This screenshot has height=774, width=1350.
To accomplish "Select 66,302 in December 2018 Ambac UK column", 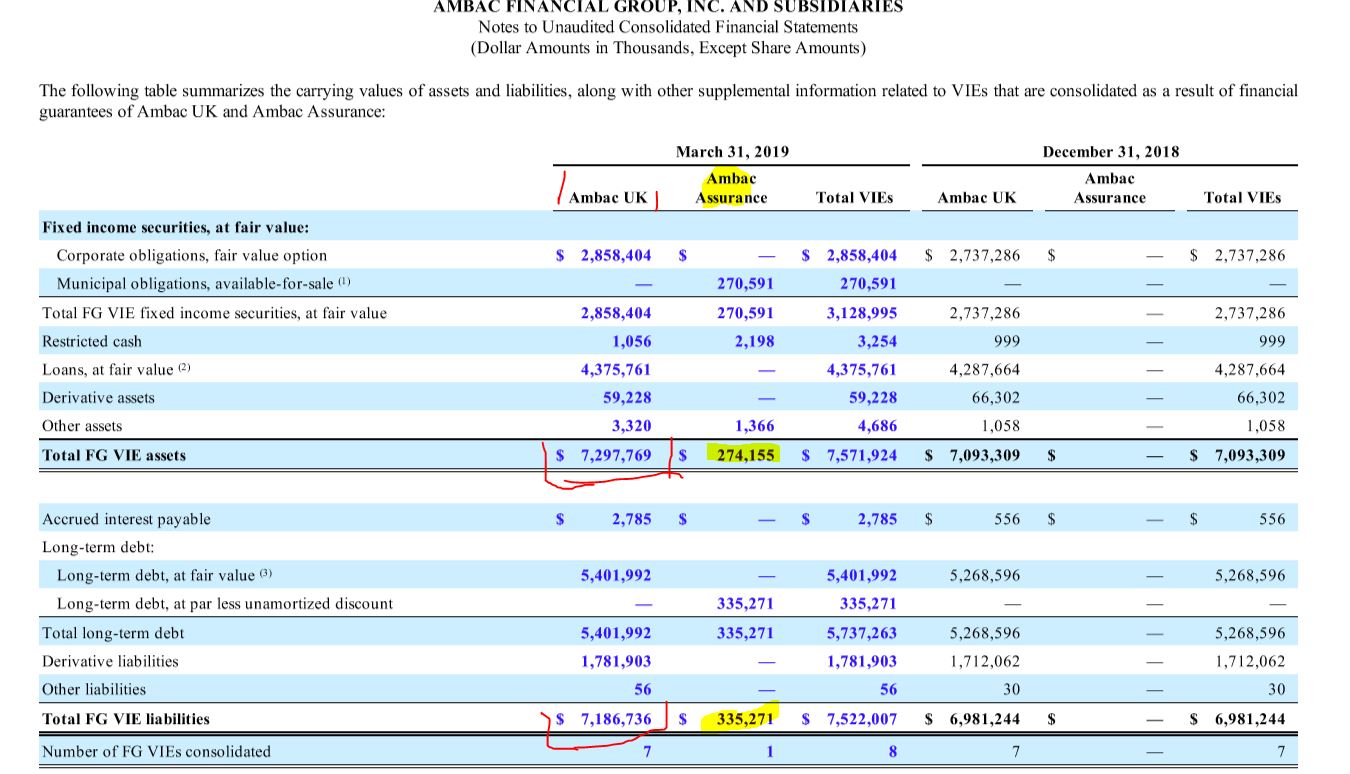I will pos(996,397).
